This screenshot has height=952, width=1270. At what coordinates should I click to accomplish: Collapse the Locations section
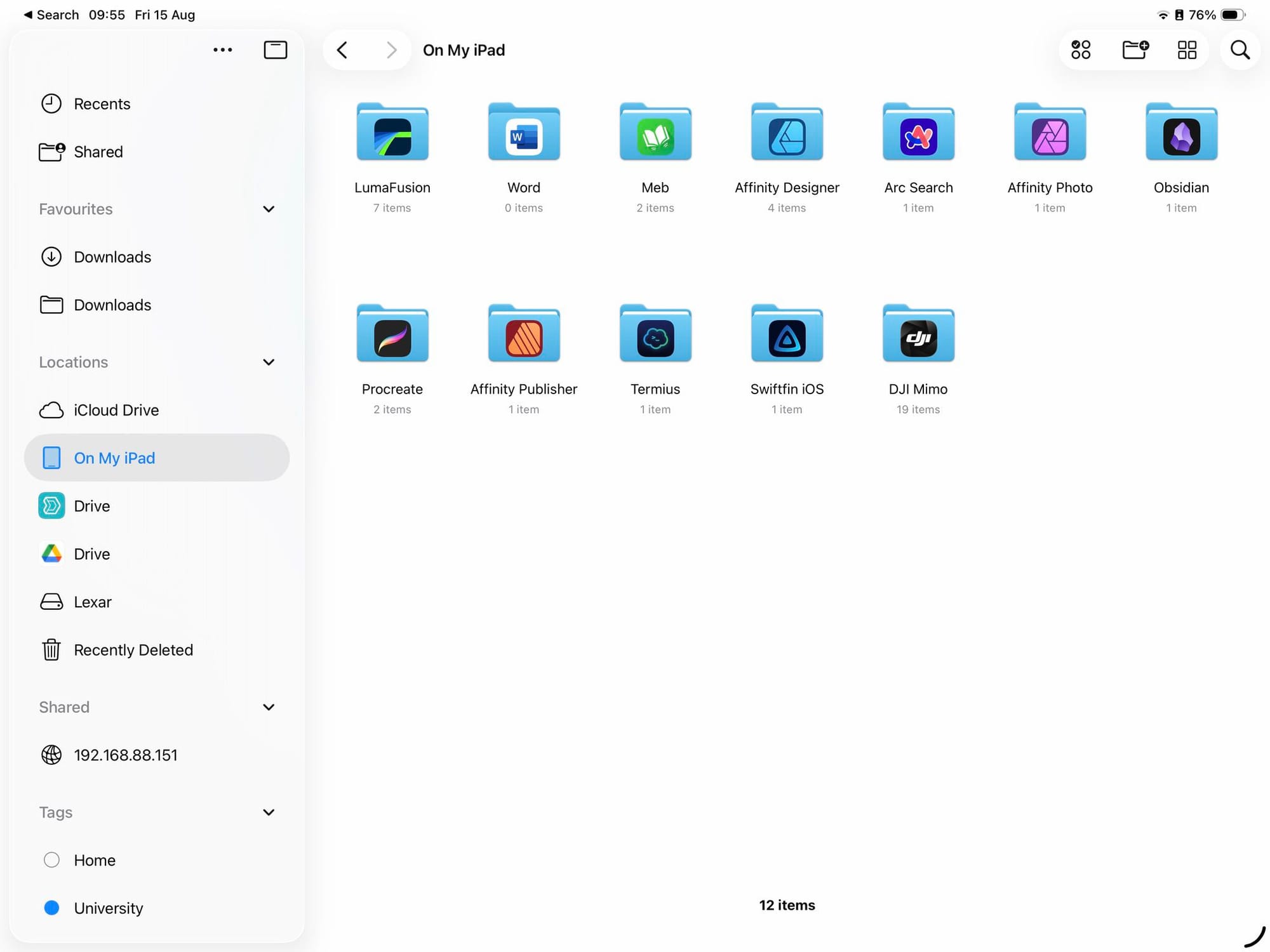[x=269, y=362]
